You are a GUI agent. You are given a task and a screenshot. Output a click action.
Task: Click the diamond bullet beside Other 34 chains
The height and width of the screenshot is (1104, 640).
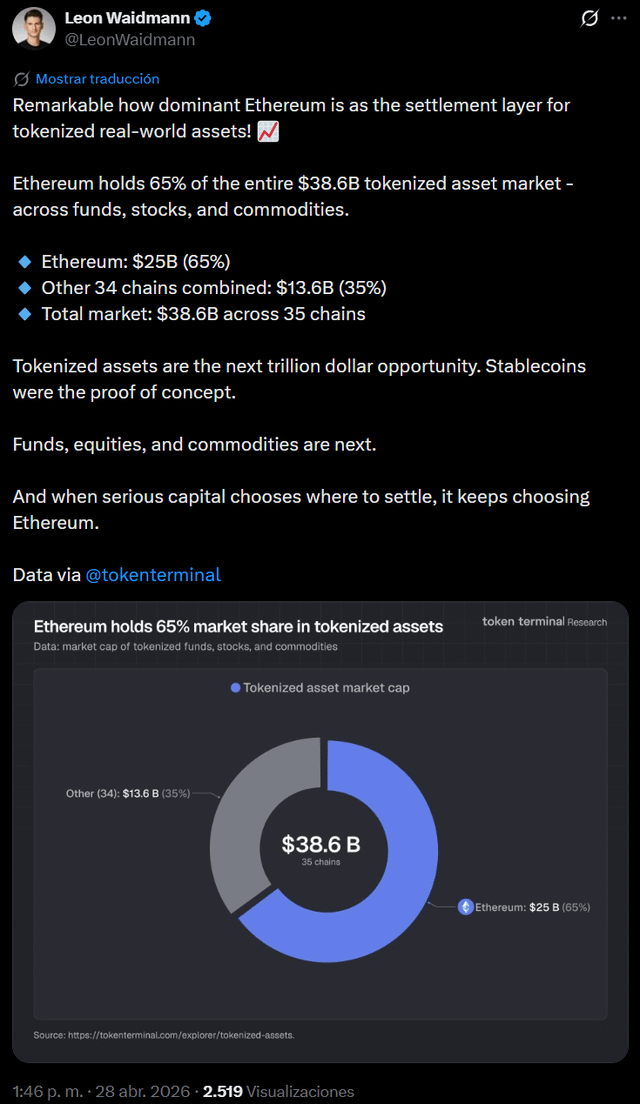point(25,288)
